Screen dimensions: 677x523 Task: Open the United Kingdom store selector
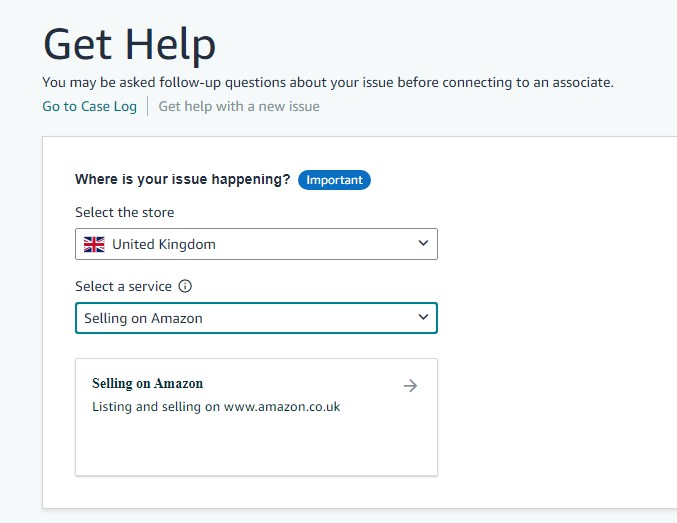tap(256, 244)
